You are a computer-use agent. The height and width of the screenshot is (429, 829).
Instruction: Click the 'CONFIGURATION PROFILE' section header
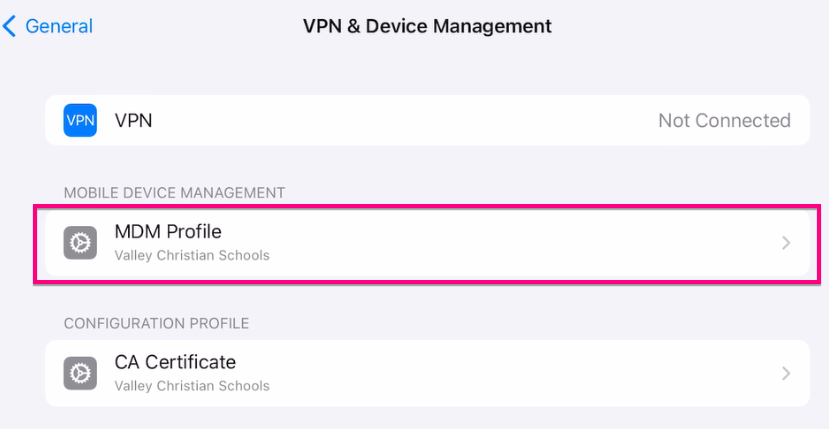click(156, 323)
